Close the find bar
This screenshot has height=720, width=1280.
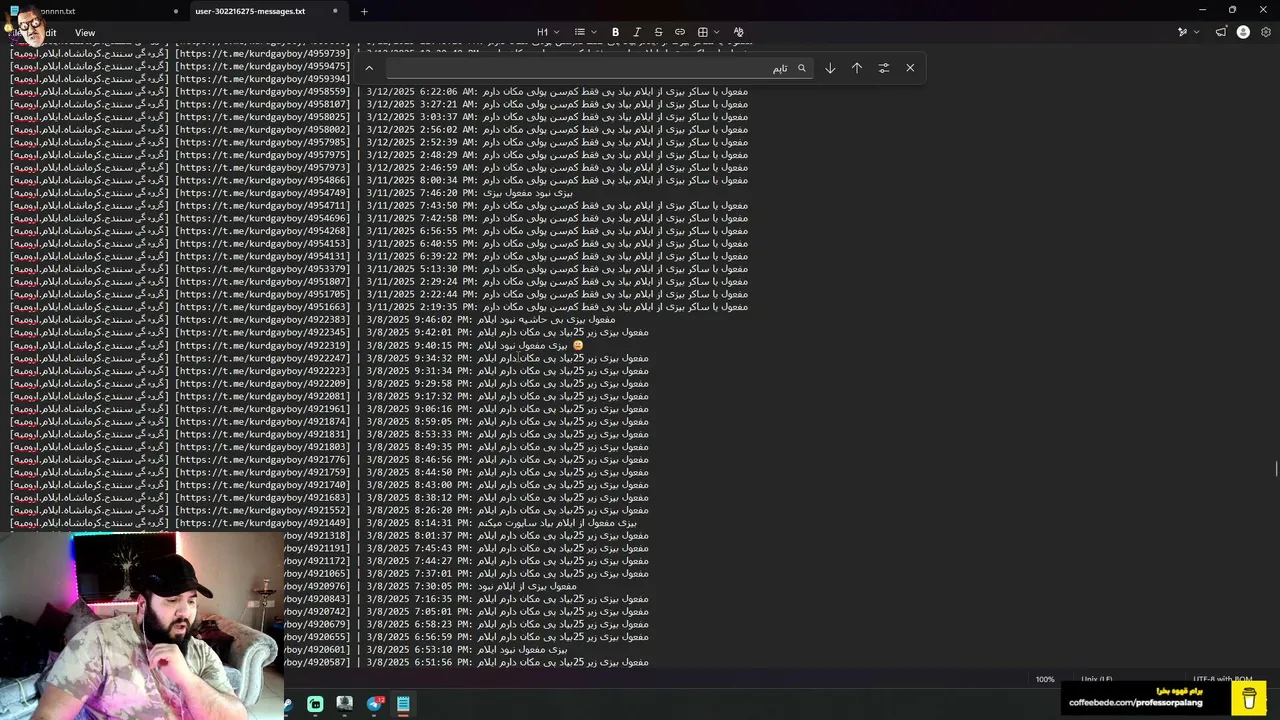tap(910, 68)
